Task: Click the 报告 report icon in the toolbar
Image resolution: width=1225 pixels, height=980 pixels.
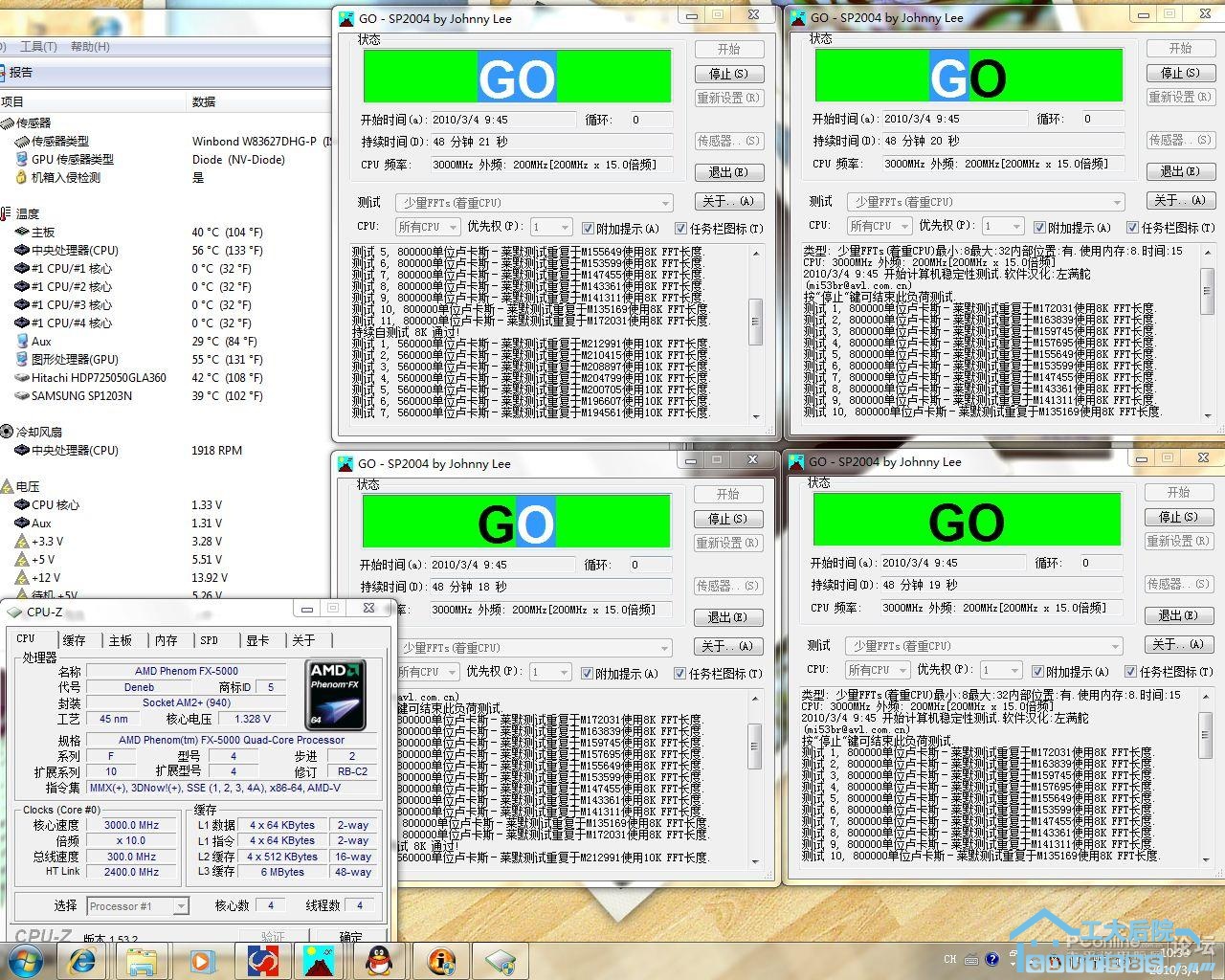Action: click(x=4, y=73)
